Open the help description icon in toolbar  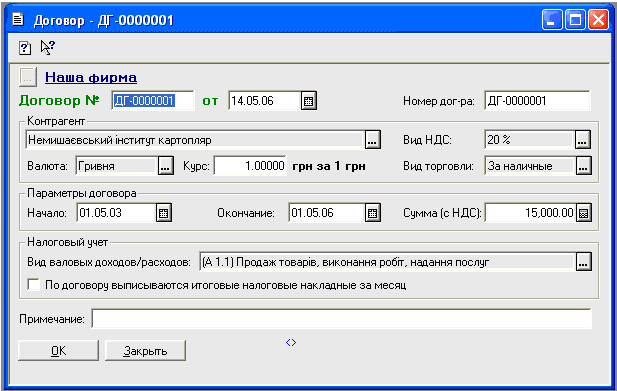point(25,48)
